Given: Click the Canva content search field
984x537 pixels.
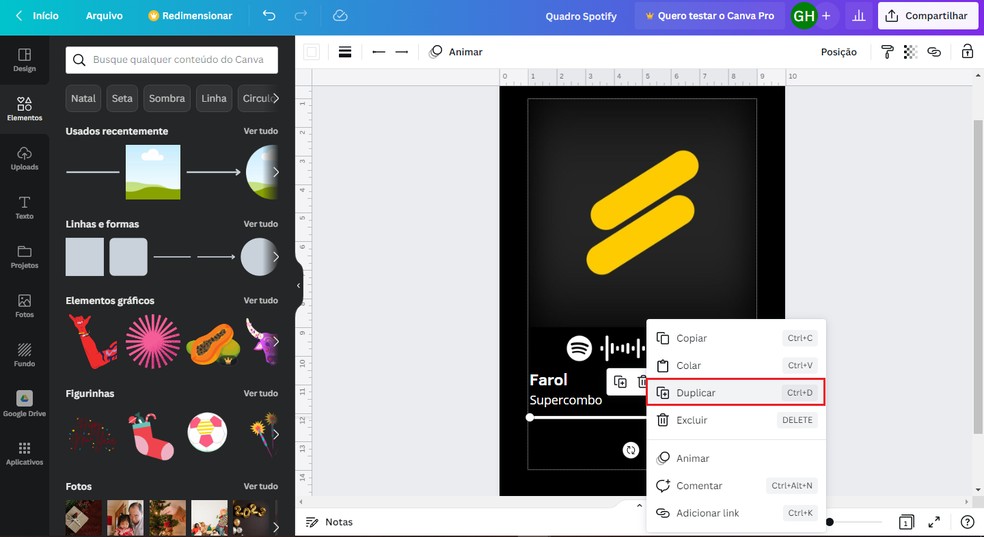Looking at the screenshot, I should (172, 60).
